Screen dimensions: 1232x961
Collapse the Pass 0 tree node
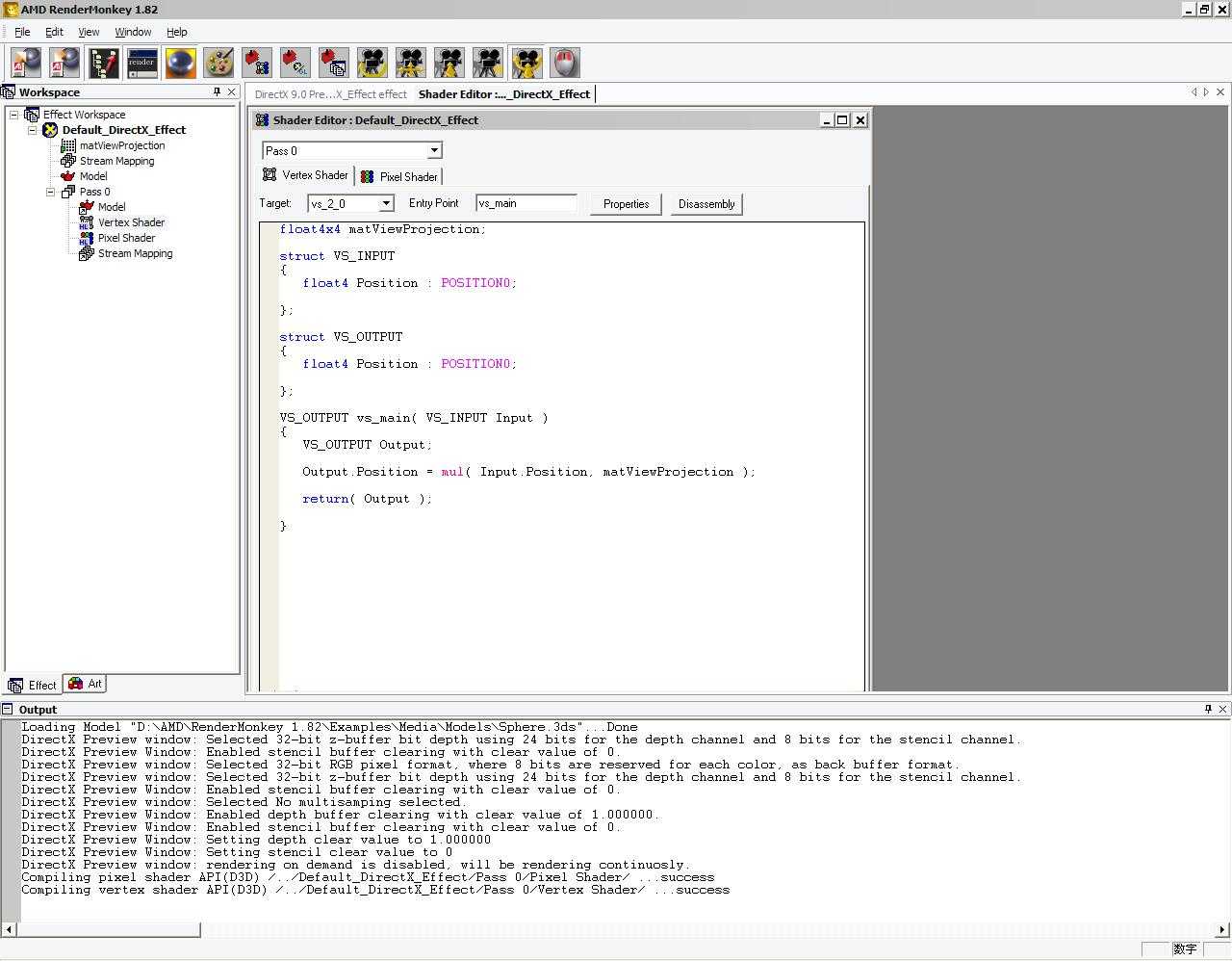click(50, 192)
